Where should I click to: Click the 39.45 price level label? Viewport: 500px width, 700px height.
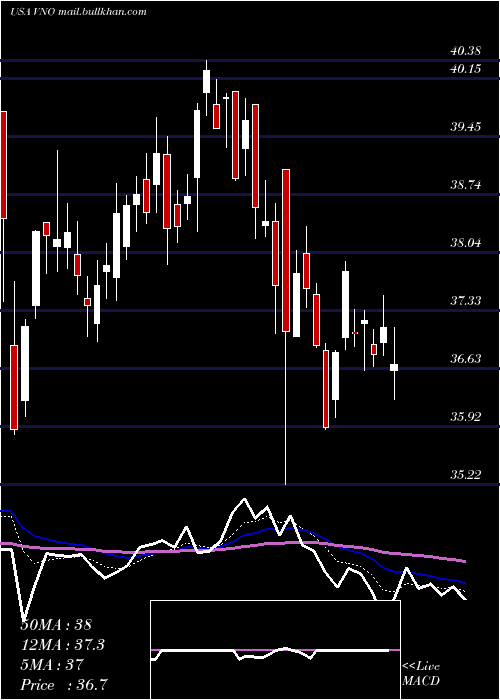point(466,127)
